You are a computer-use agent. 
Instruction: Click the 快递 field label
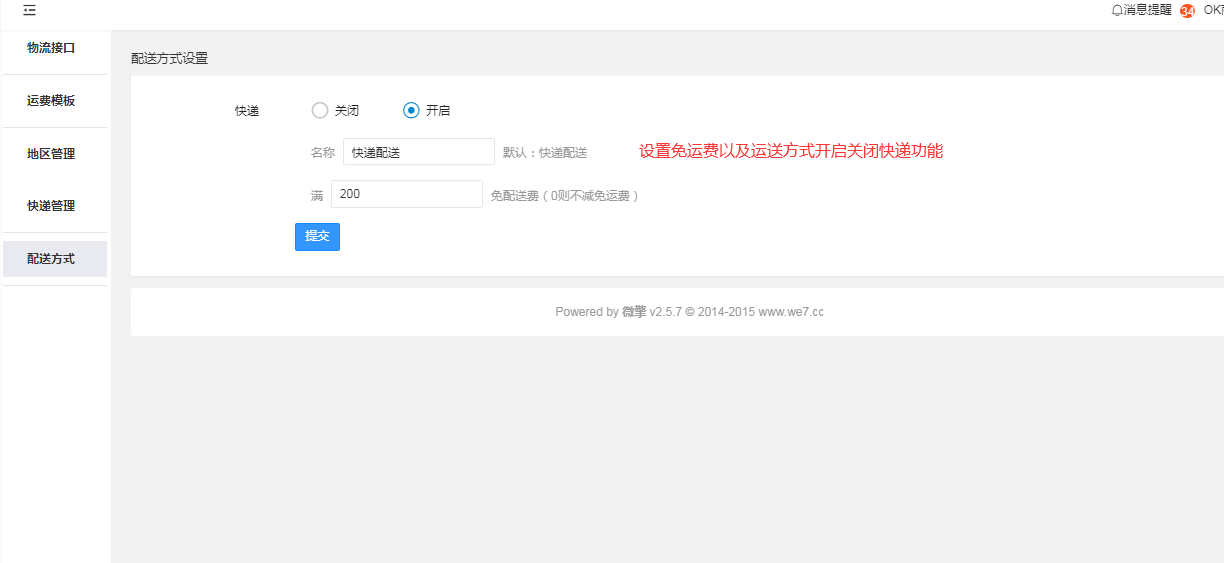tap(247, 111)
